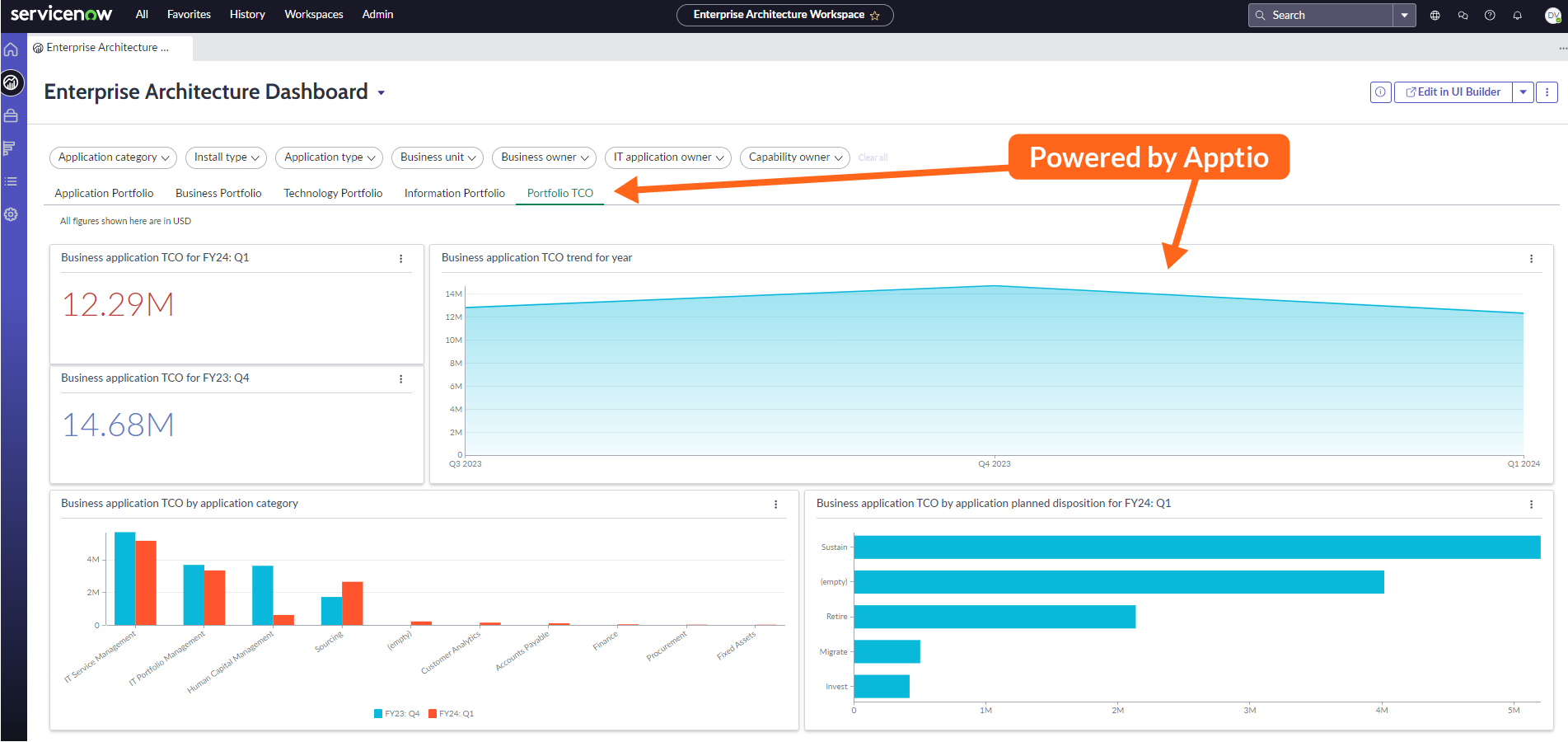Switch to Application Portfolio tab

click(104, 193)
